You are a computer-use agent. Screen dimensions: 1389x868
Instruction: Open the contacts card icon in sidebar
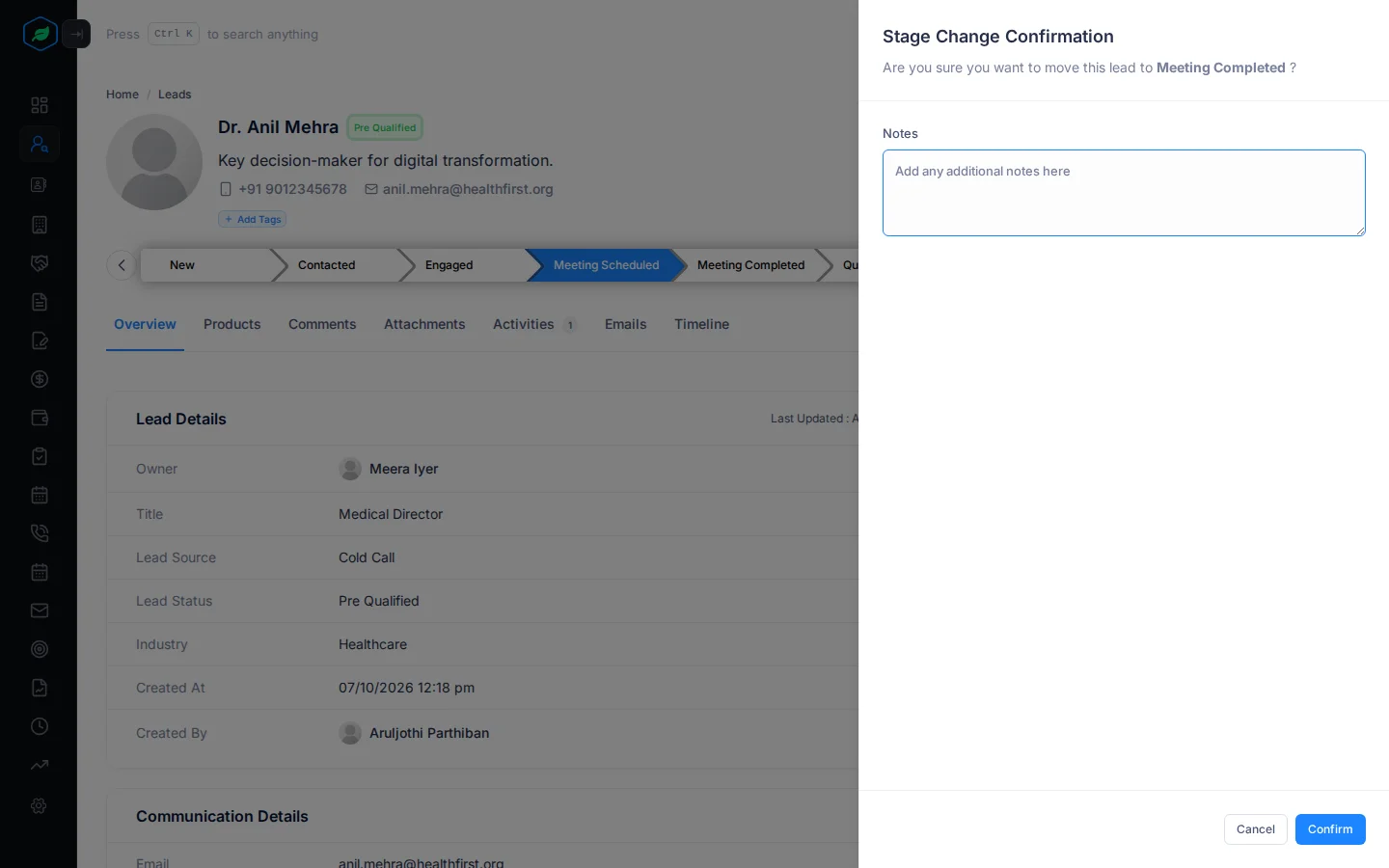pos(40,184)
